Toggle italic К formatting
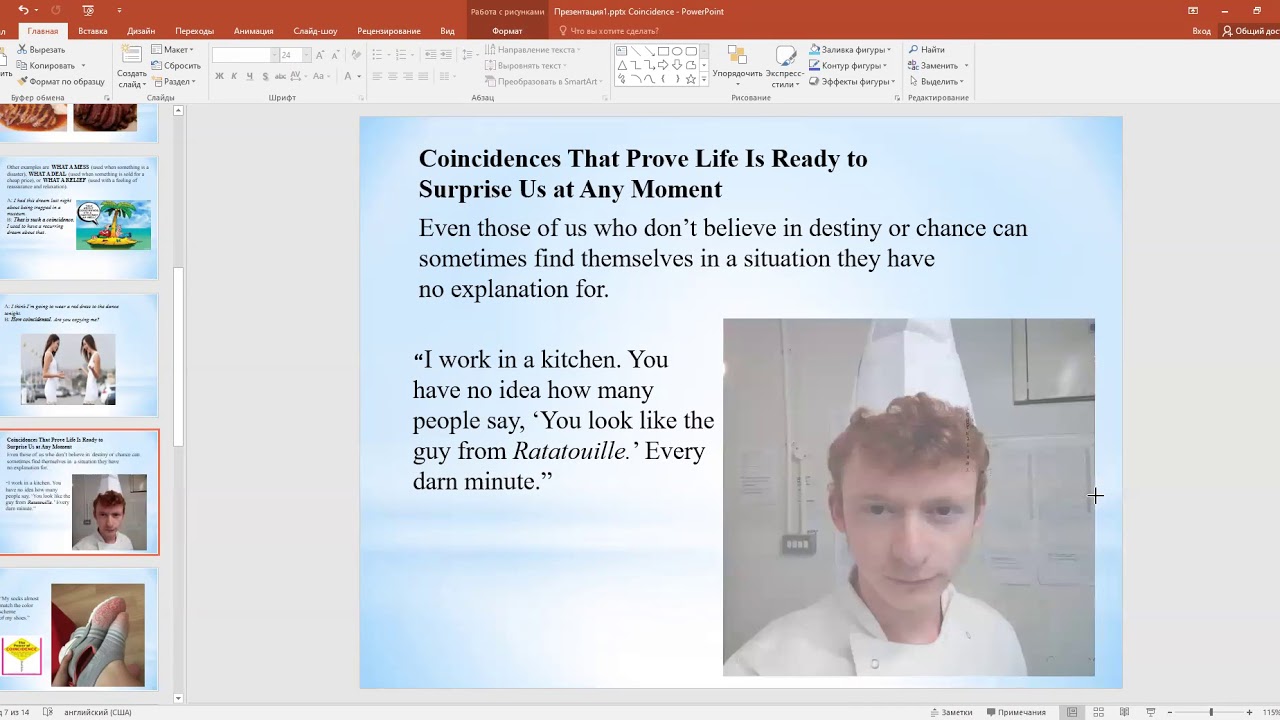1280x720 pixels. click(234, 76)
